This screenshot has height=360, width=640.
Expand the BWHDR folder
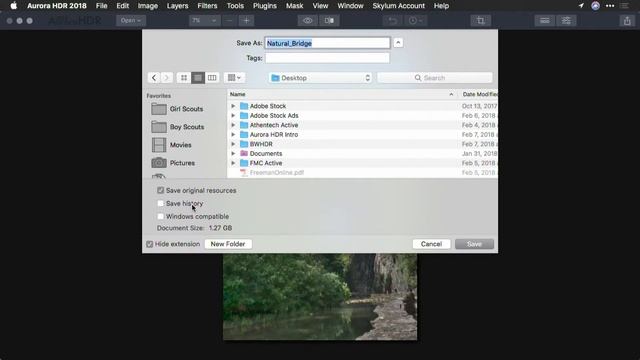click(233, 144)
